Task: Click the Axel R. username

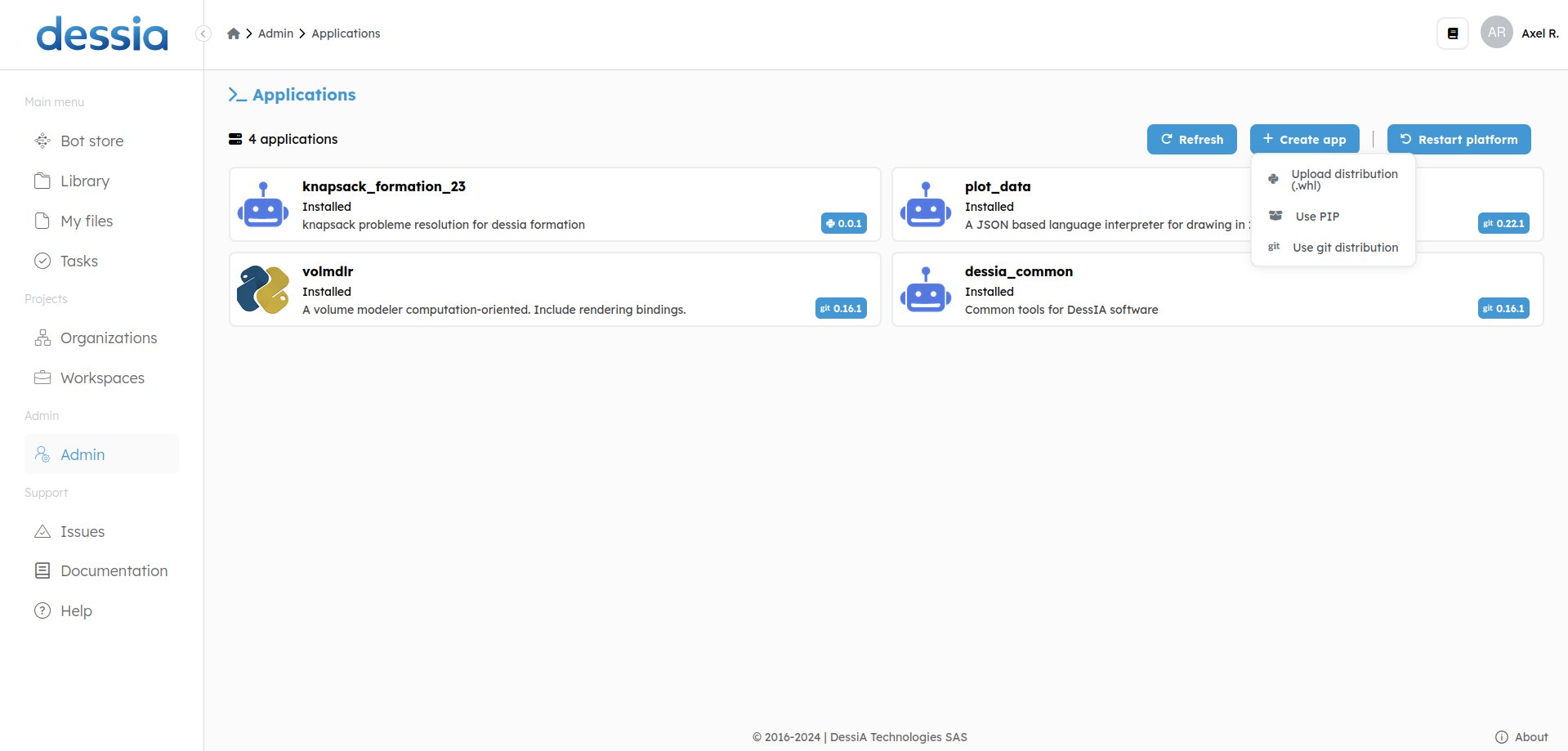Action: (x=1540, y=34)
